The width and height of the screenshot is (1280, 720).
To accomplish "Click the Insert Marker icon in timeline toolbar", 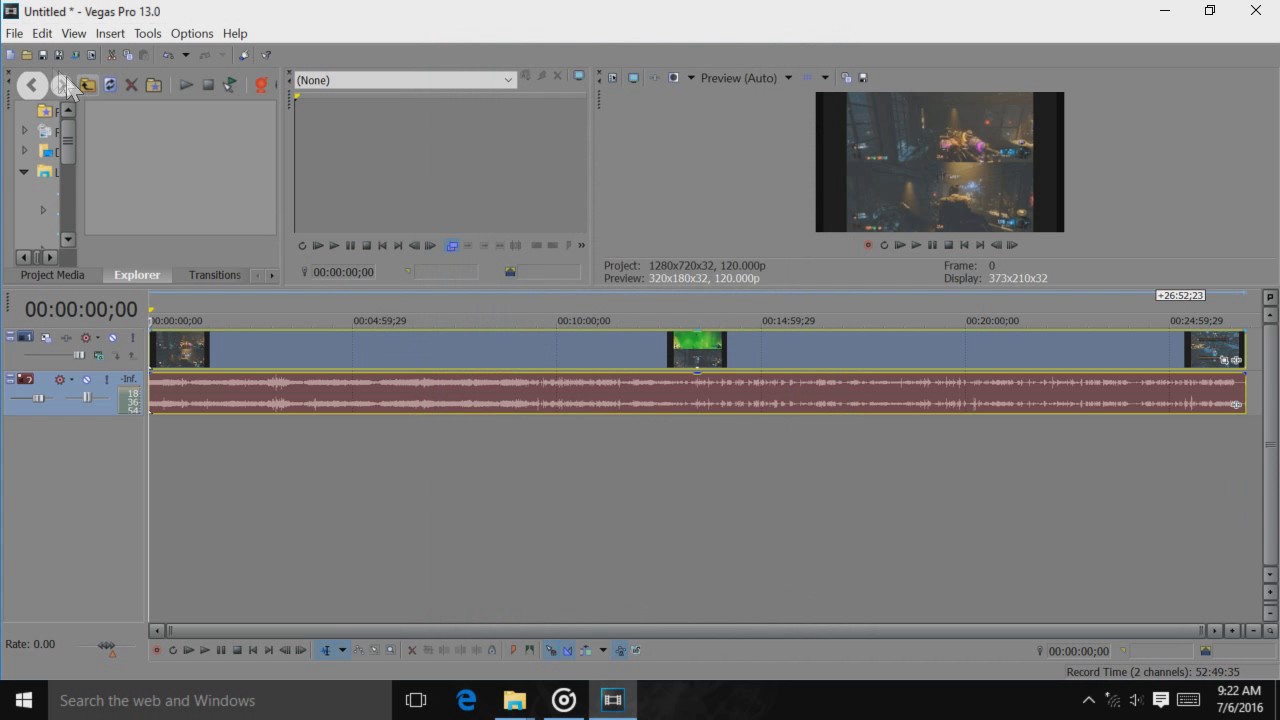I will [513, 651].
